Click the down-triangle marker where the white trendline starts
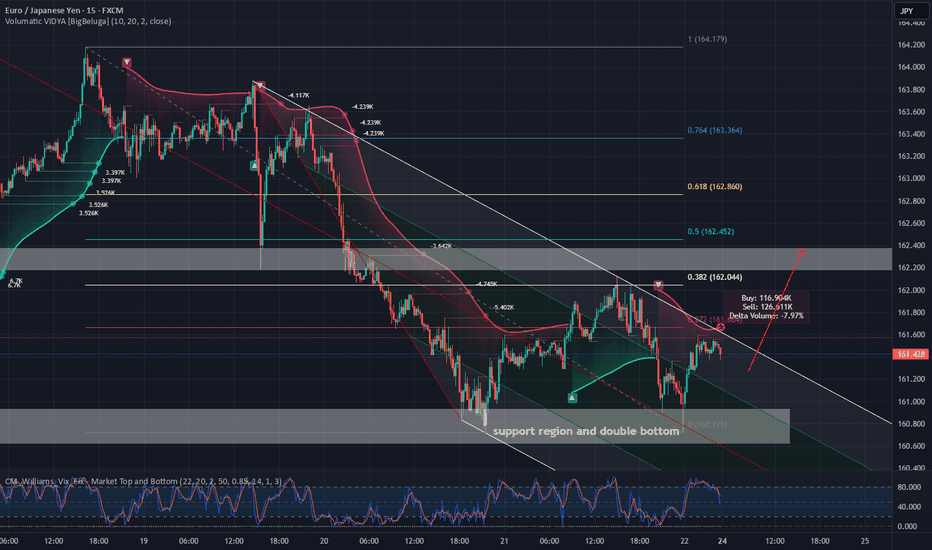 click(260, 86)
